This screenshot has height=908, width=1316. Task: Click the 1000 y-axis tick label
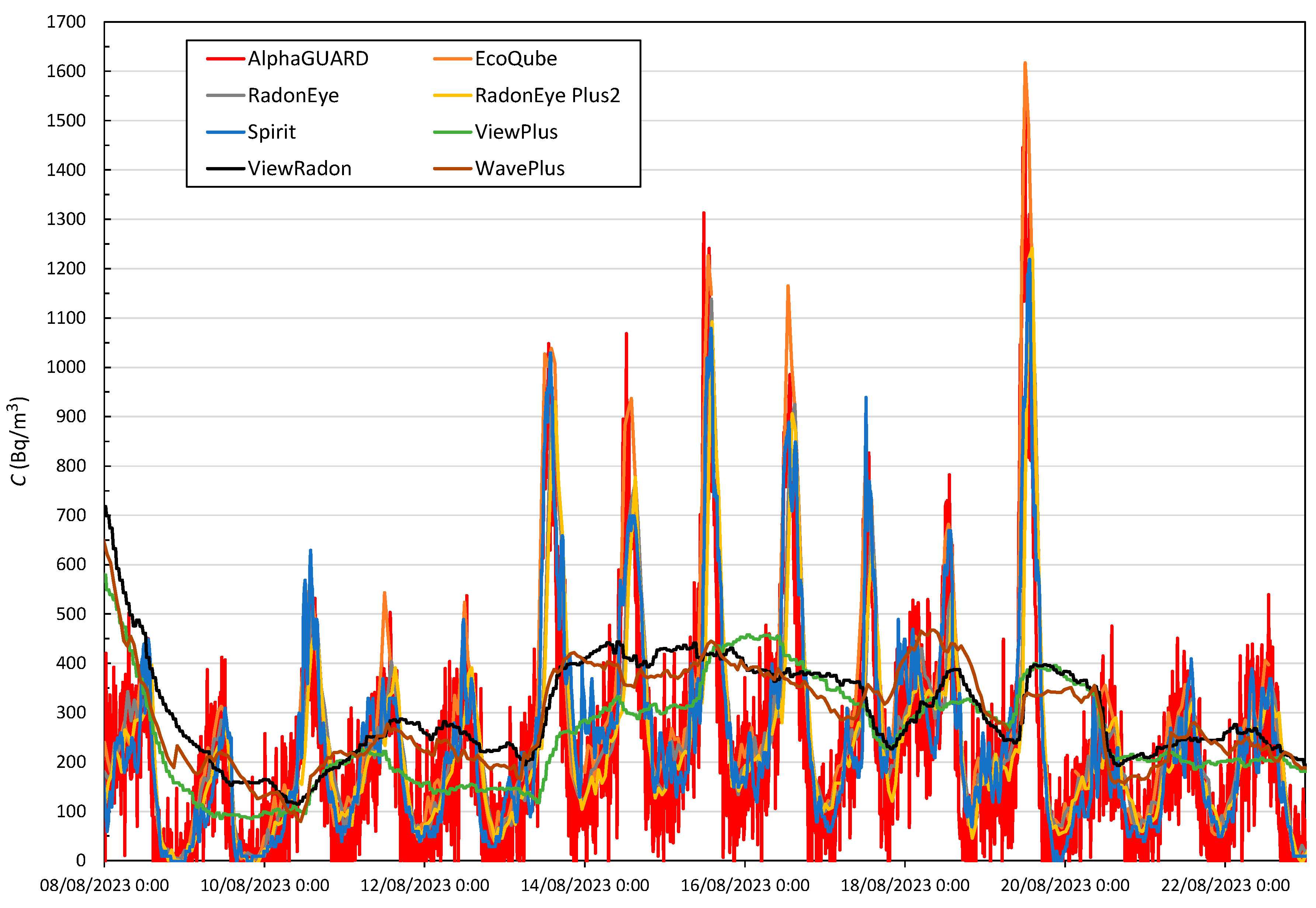66,367
